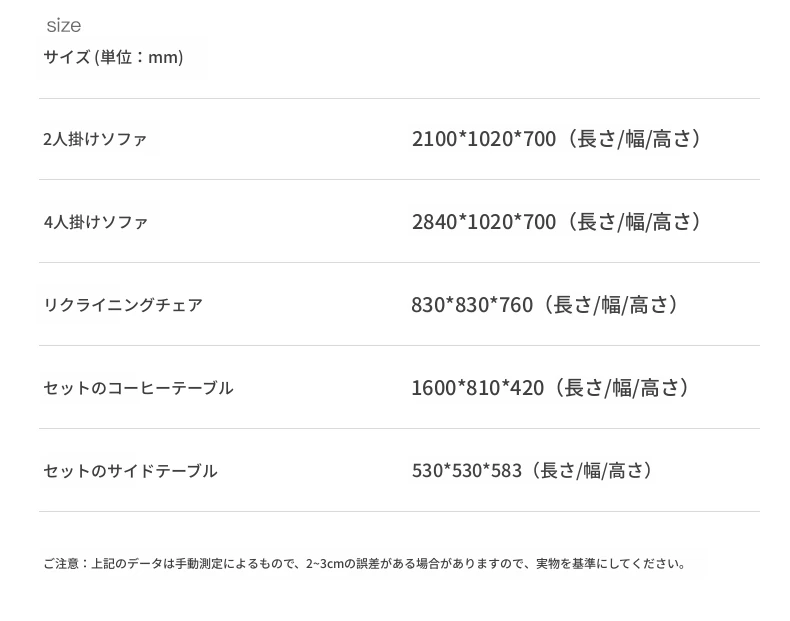Click (長さ/幅/高さ) in the コーヒーテーブル row
The height and width of the screenshot is (621, 790).
622,387
